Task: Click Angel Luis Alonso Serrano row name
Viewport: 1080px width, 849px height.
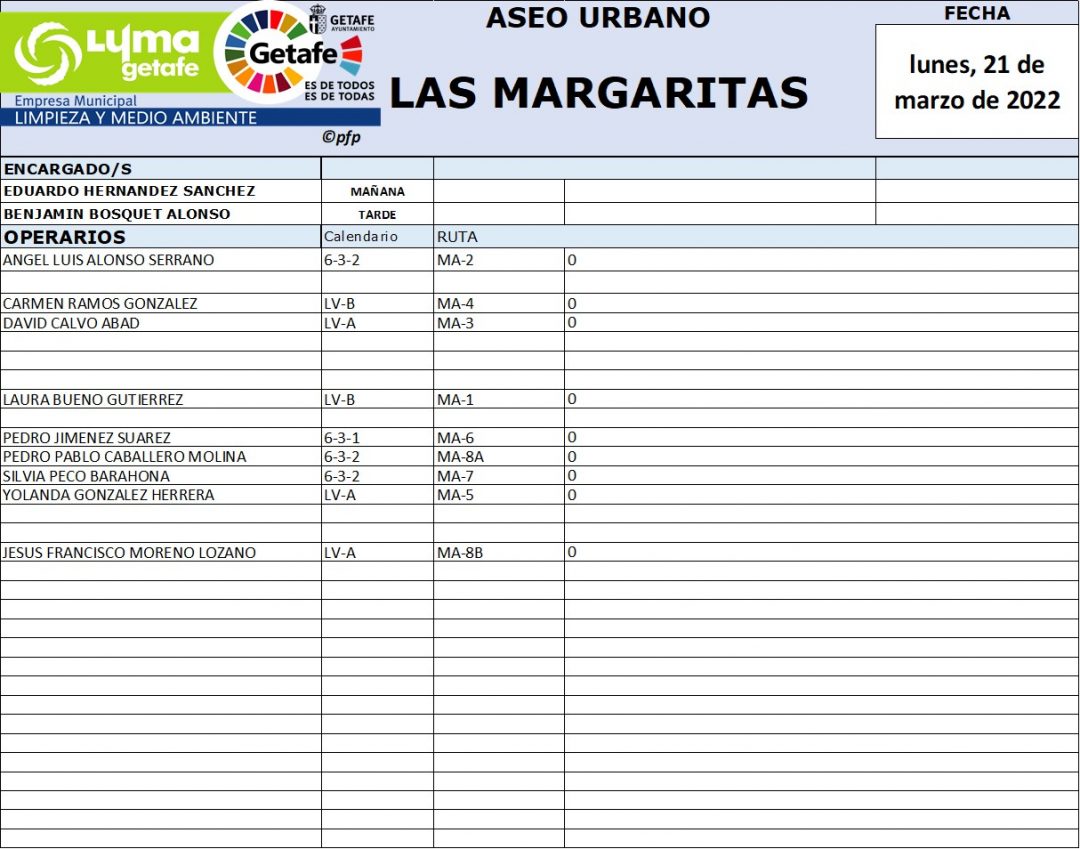Action: tap(109, 260)
